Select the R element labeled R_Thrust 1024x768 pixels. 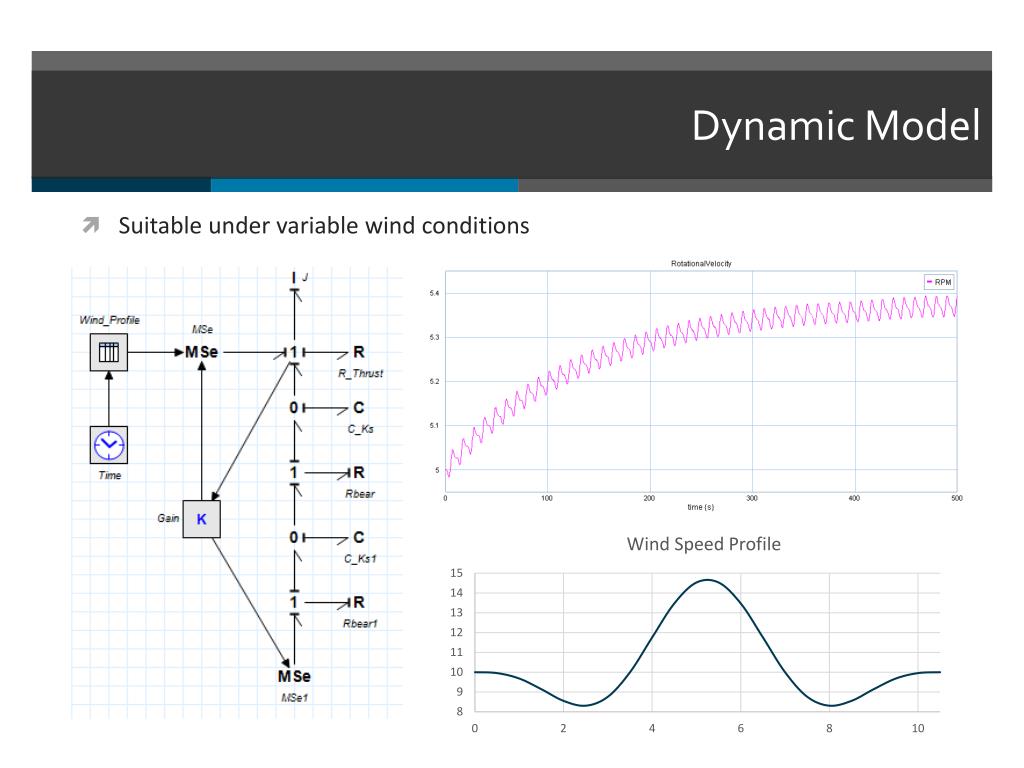point(359,352)
